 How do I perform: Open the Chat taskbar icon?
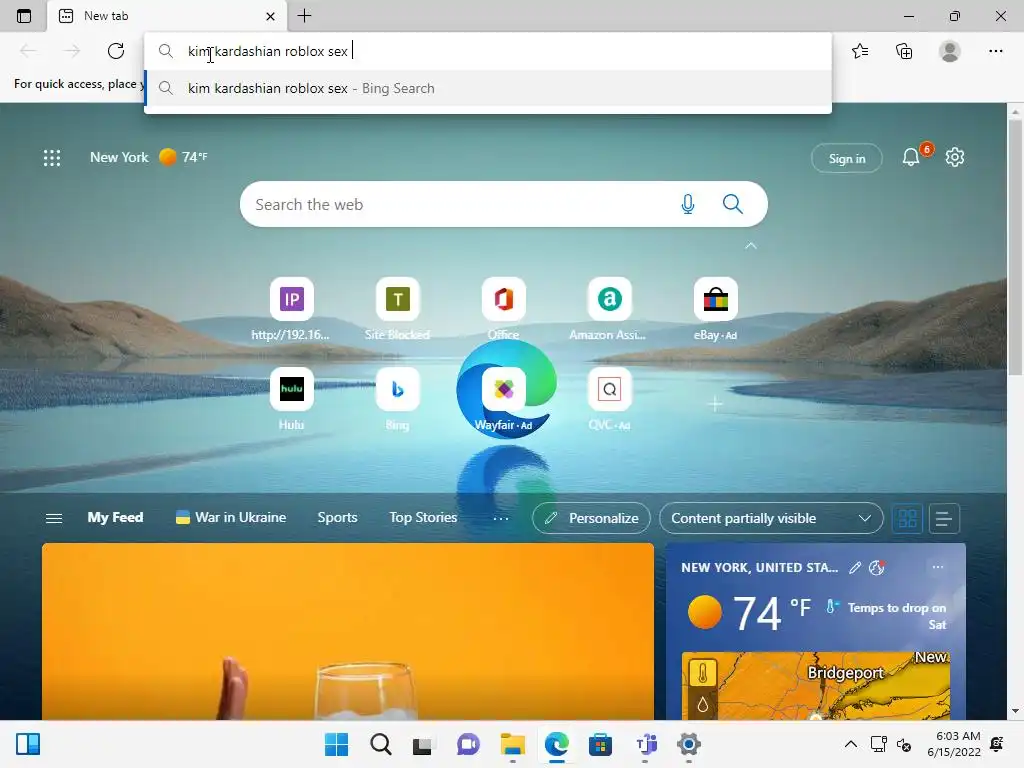pyautogui.click(x=468, y=744)
